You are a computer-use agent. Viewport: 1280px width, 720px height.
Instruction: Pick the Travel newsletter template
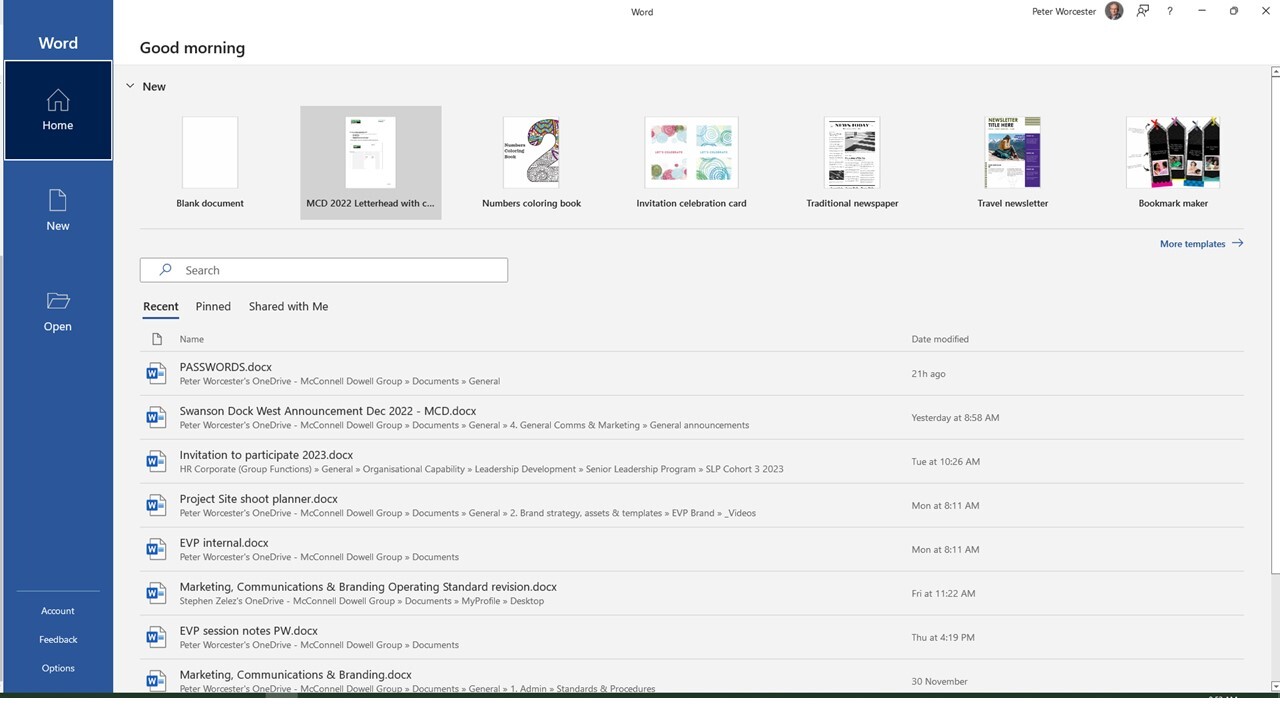click(1013, 162)
